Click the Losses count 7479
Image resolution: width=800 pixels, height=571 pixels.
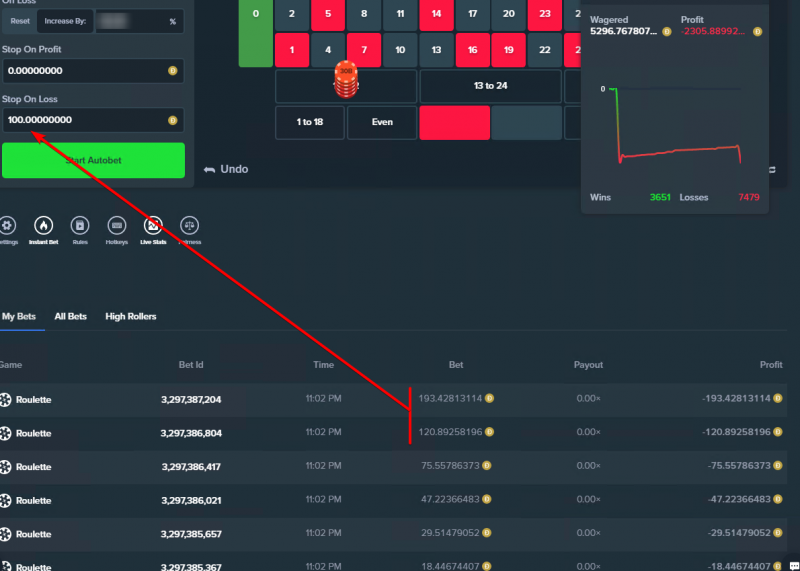point(748,197)
